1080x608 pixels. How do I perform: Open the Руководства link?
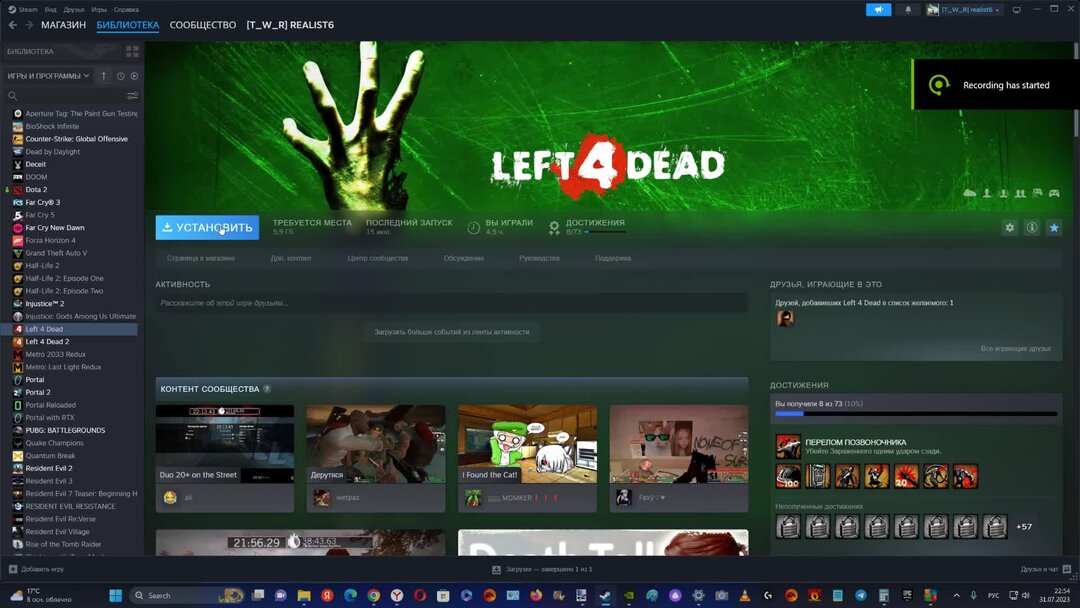539,258
